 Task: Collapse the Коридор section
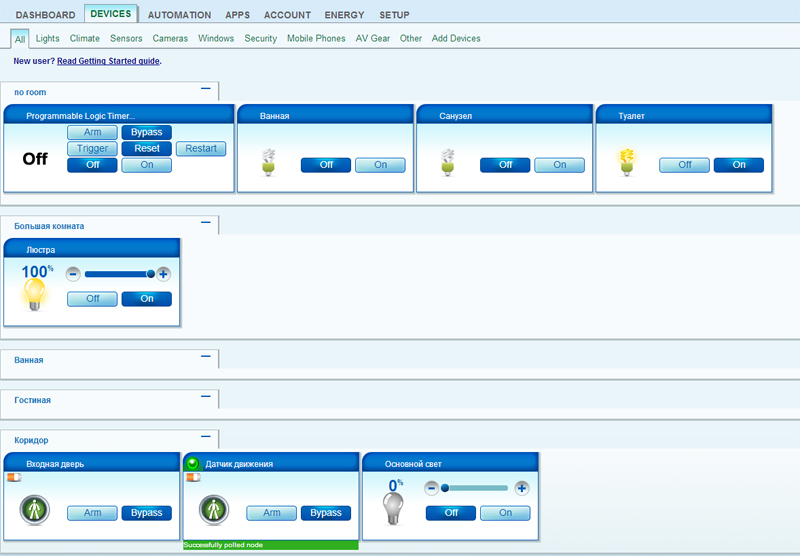point(206,437)
